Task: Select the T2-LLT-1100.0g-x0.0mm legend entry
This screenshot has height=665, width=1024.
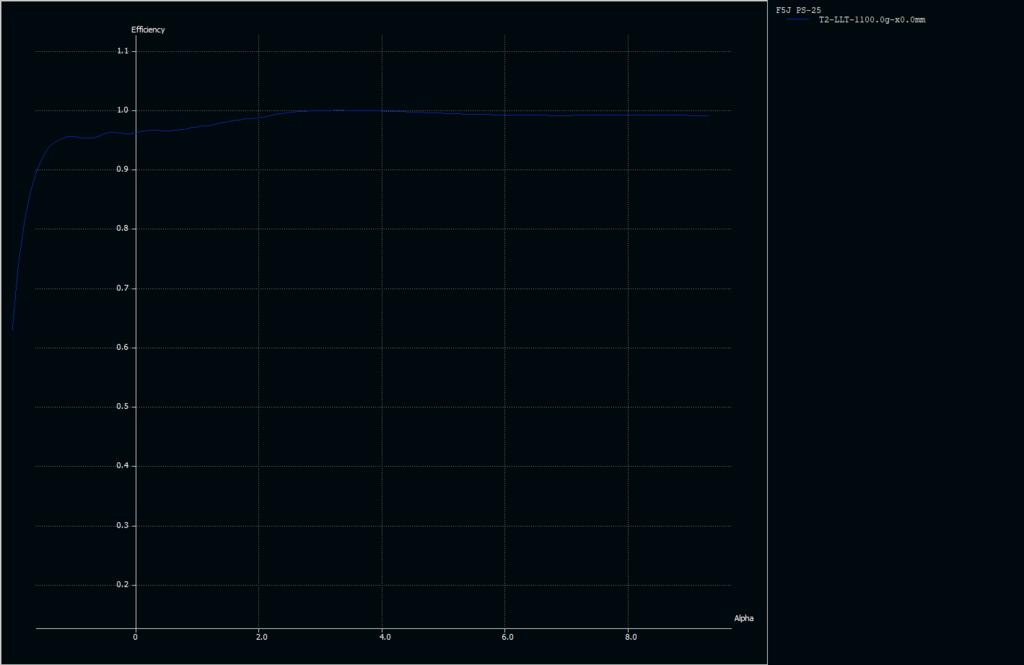Action: point(871,20)
